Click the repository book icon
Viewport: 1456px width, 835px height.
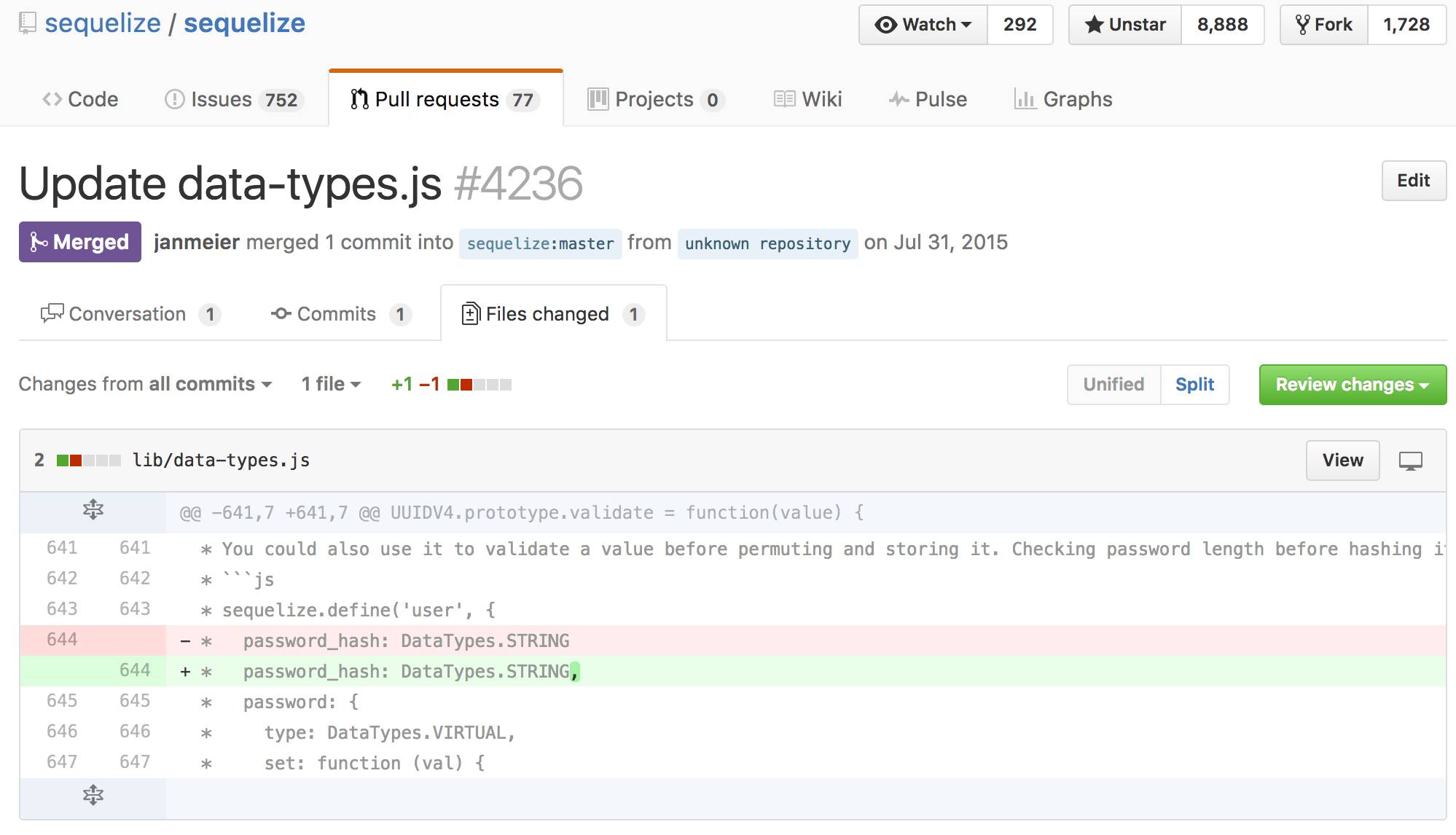27,23
